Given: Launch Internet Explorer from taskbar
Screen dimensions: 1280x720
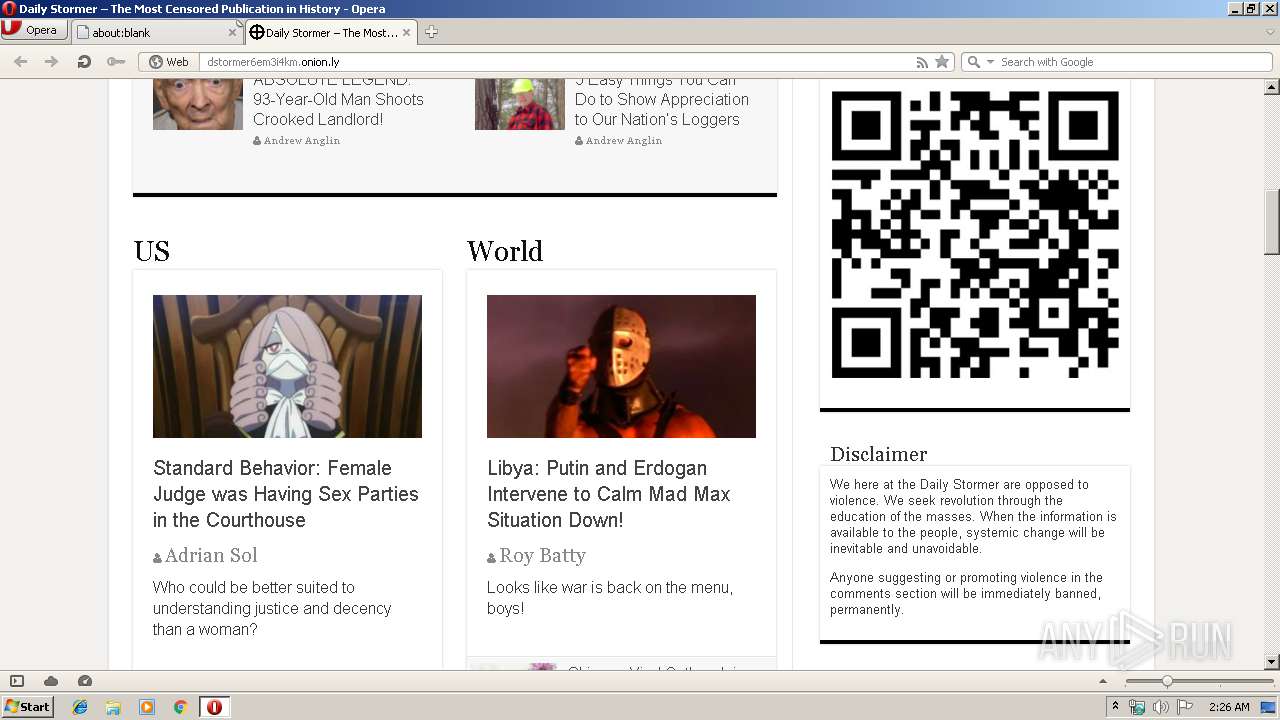Looking at the screenshot, I should pos(80,707).
